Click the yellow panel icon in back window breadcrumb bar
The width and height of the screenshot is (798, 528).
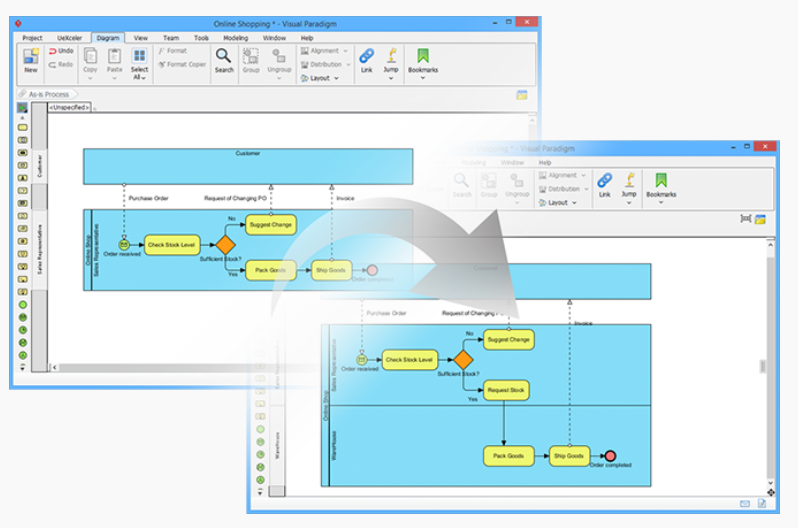click(x=522, y=95)
